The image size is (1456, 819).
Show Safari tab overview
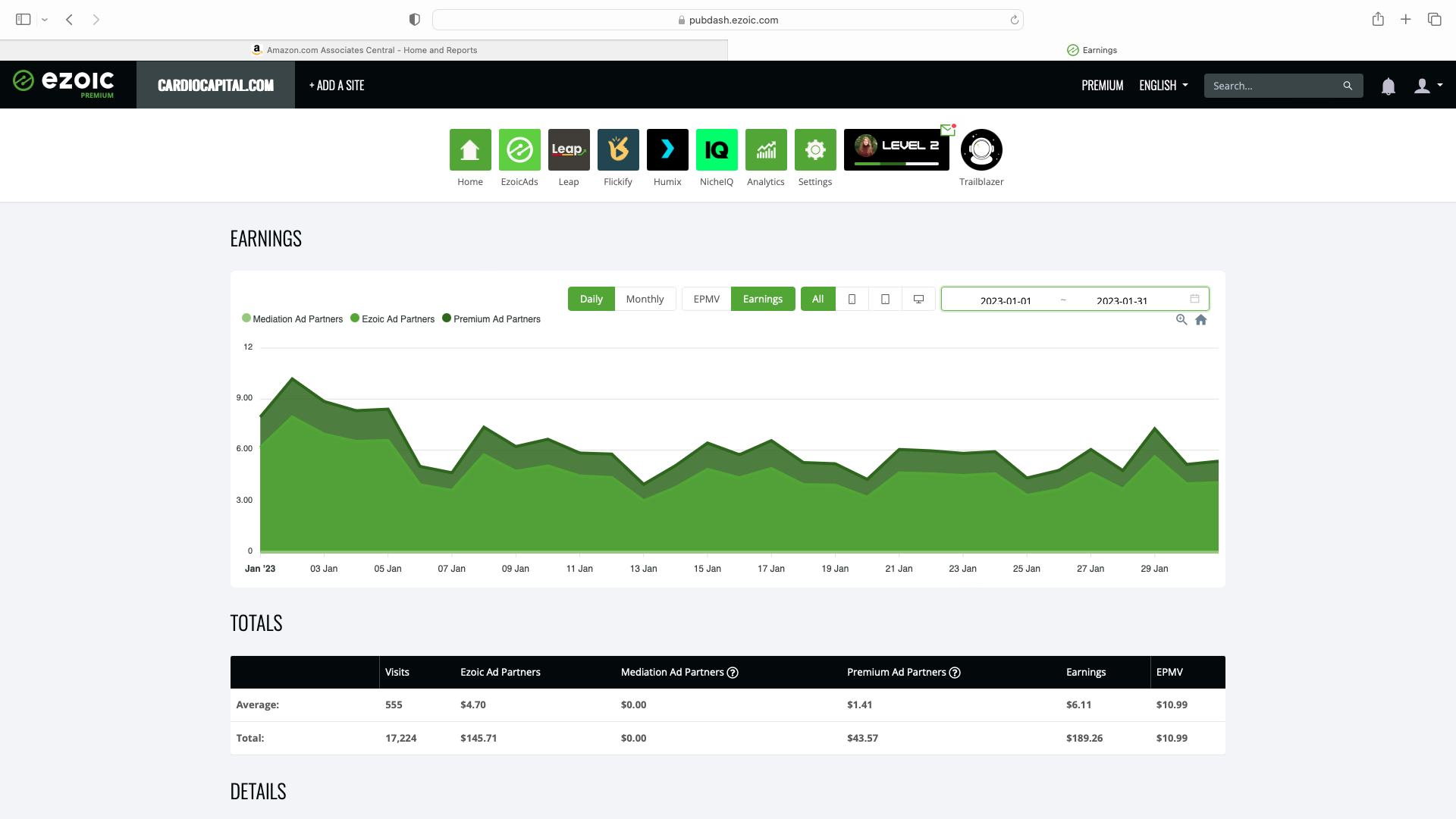point(1434,19)
